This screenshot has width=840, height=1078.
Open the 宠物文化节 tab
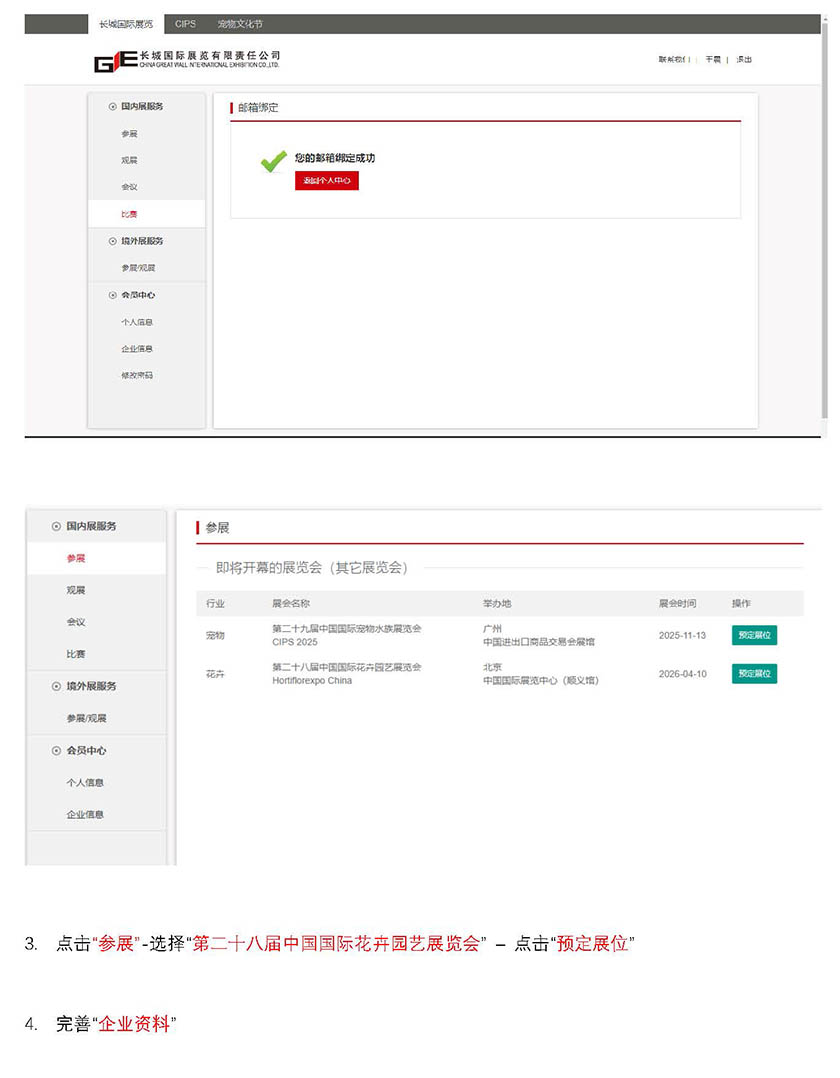(x=239, y=23)
